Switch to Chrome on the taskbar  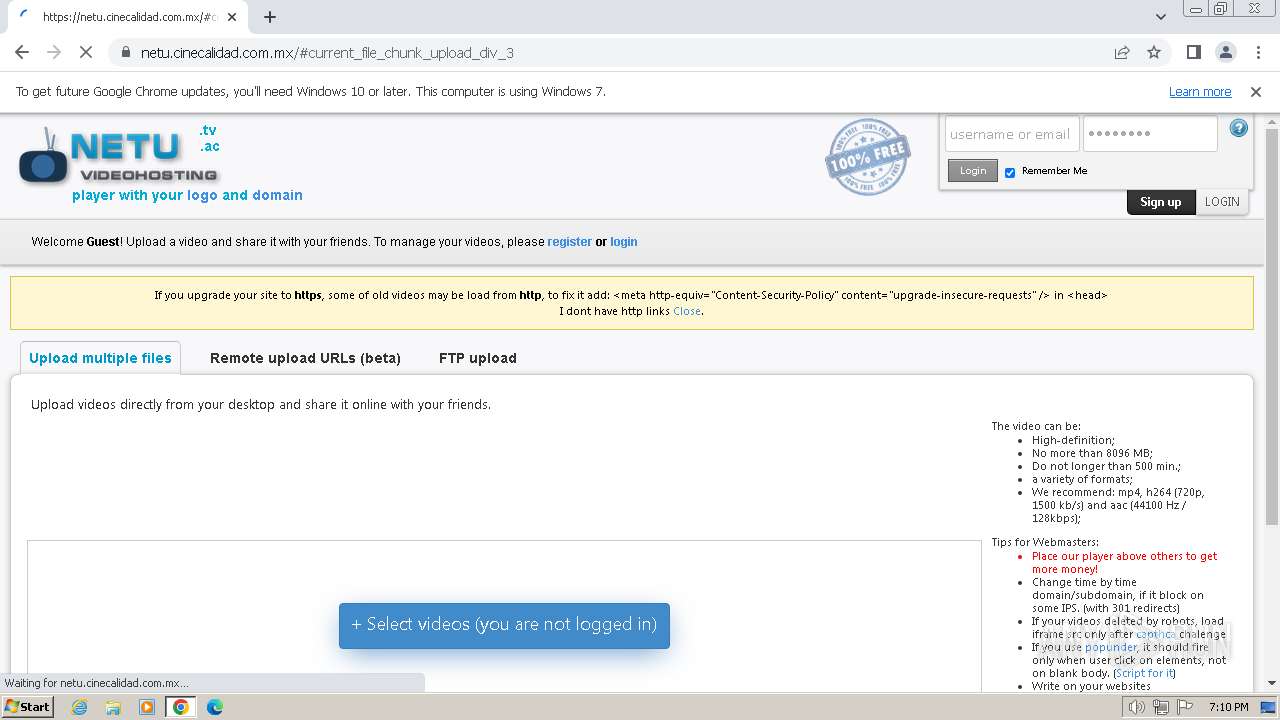180,707
